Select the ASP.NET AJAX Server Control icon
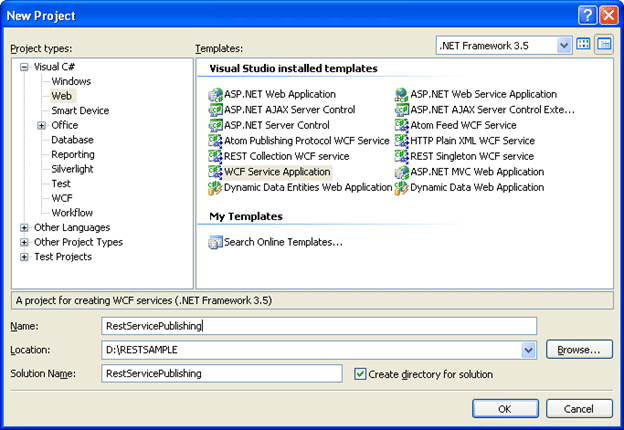The height and width of the screenshot is (430, 624). [215, 110]
